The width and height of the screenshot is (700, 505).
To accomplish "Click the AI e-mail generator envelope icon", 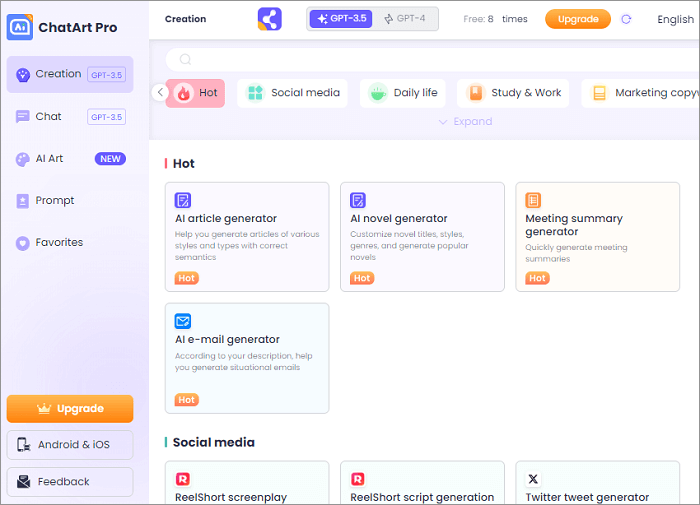I will pyautogui.click(x=183, y=321).
